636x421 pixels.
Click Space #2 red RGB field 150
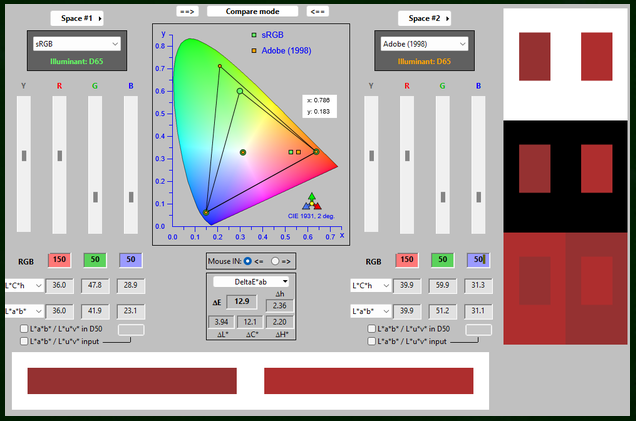pyautogui.click(x=407, y=260)
